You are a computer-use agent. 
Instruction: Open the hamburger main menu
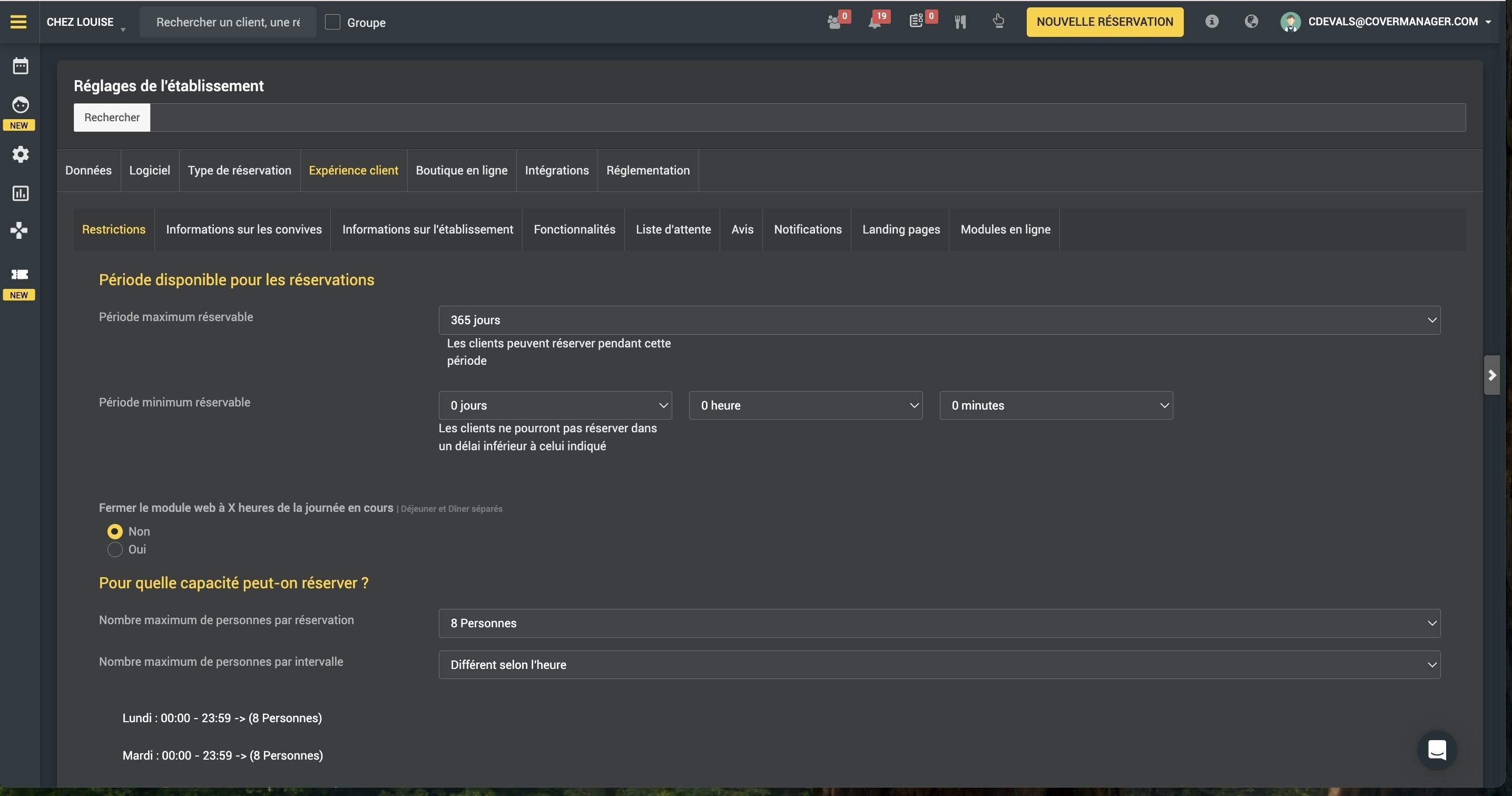tap(19, 22)
